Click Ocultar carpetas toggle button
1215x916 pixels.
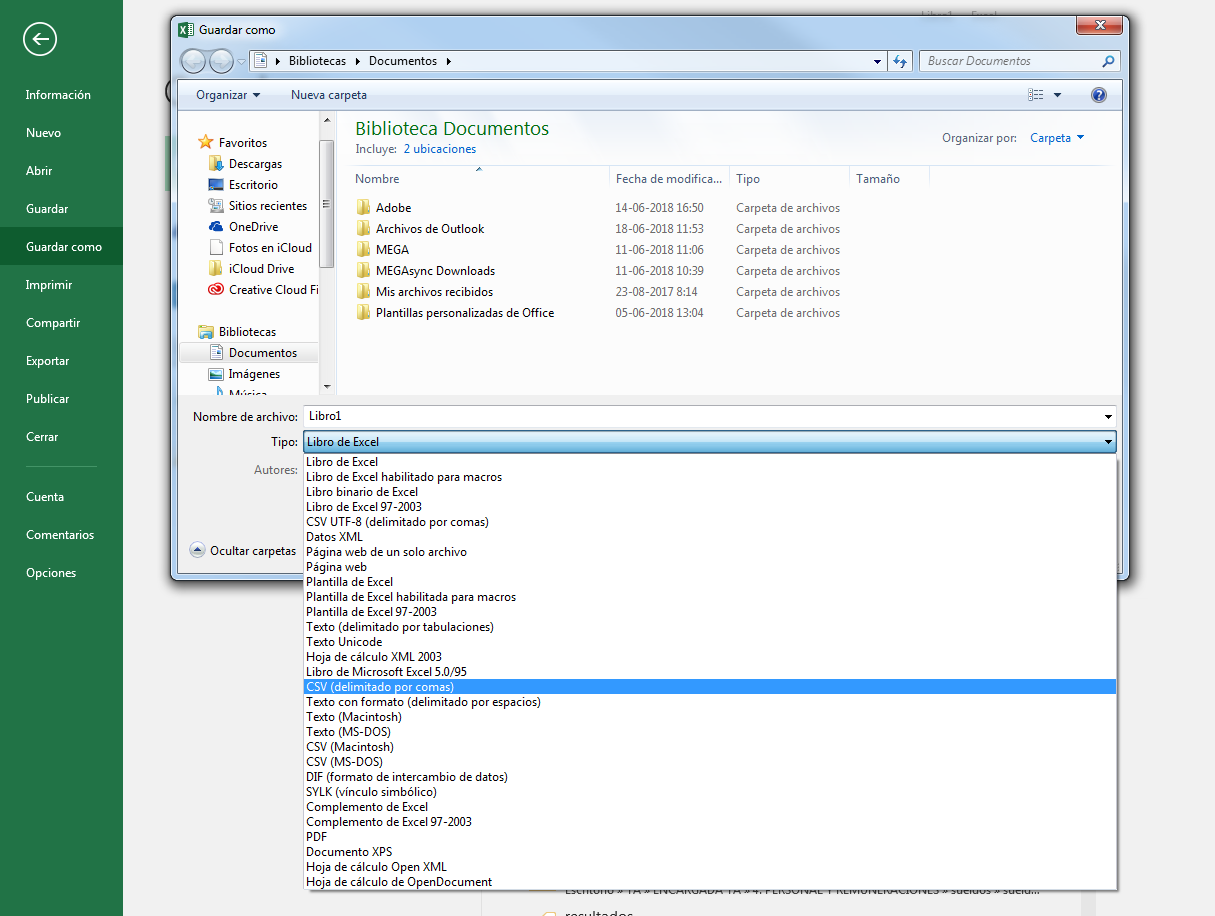tap(243, 551)
